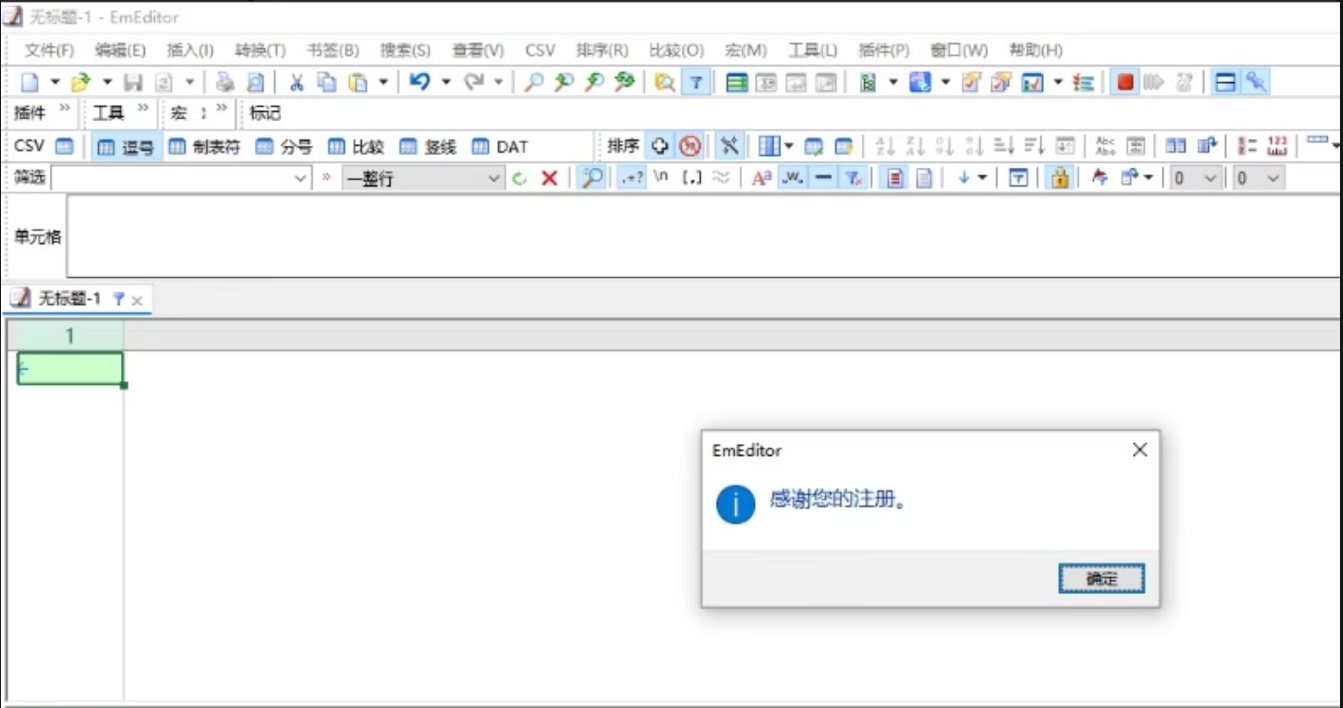The height and width of the screenshot is (708, 1343).
Task: Open the 文件(F) menu
Action: [49, 50]
